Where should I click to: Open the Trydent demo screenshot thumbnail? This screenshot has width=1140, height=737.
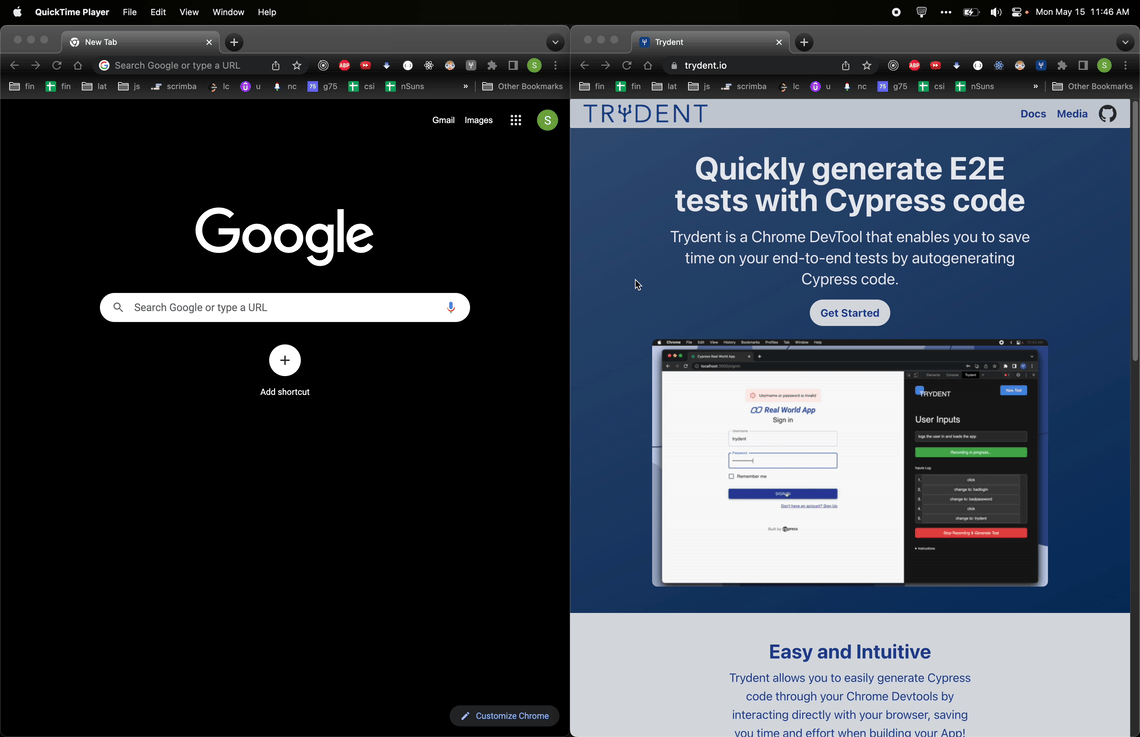[x=849, y=462]
